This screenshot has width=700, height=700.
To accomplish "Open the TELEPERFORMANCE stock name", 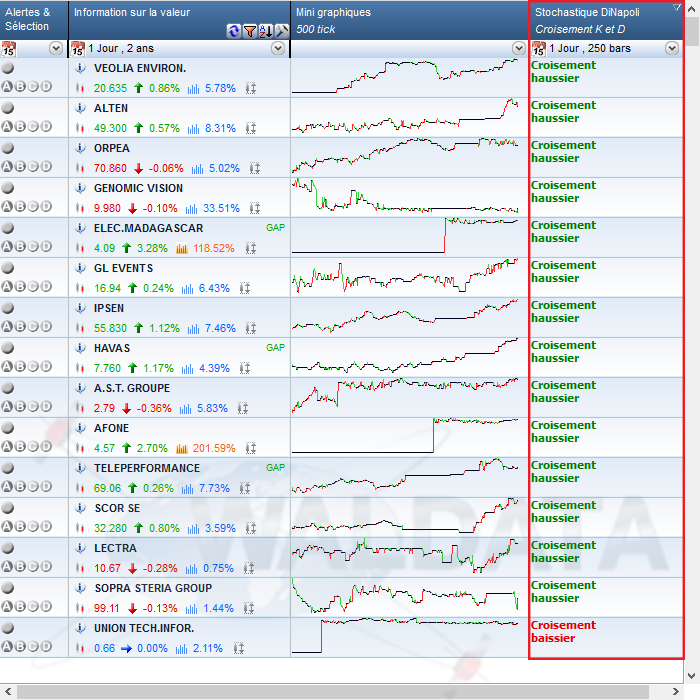I will (x=147, y=468).
